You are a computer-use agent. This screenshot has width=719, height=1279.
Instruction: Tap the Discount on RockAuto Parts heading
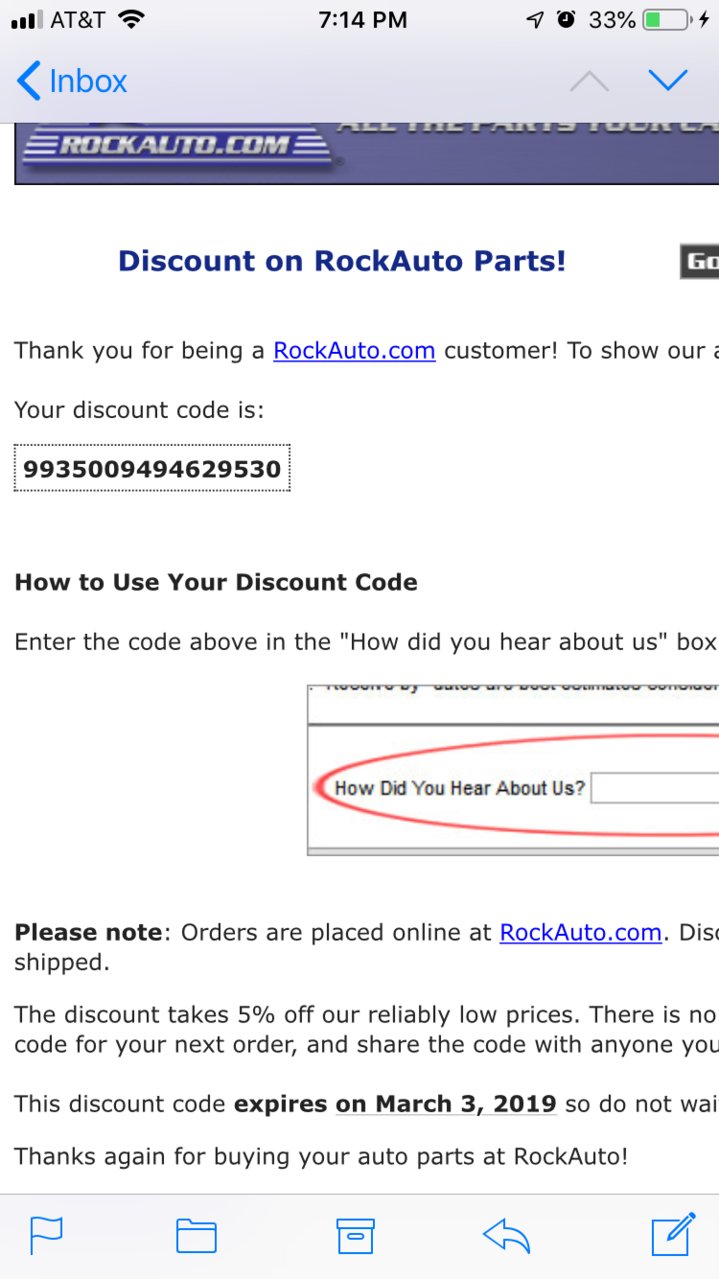342,261
